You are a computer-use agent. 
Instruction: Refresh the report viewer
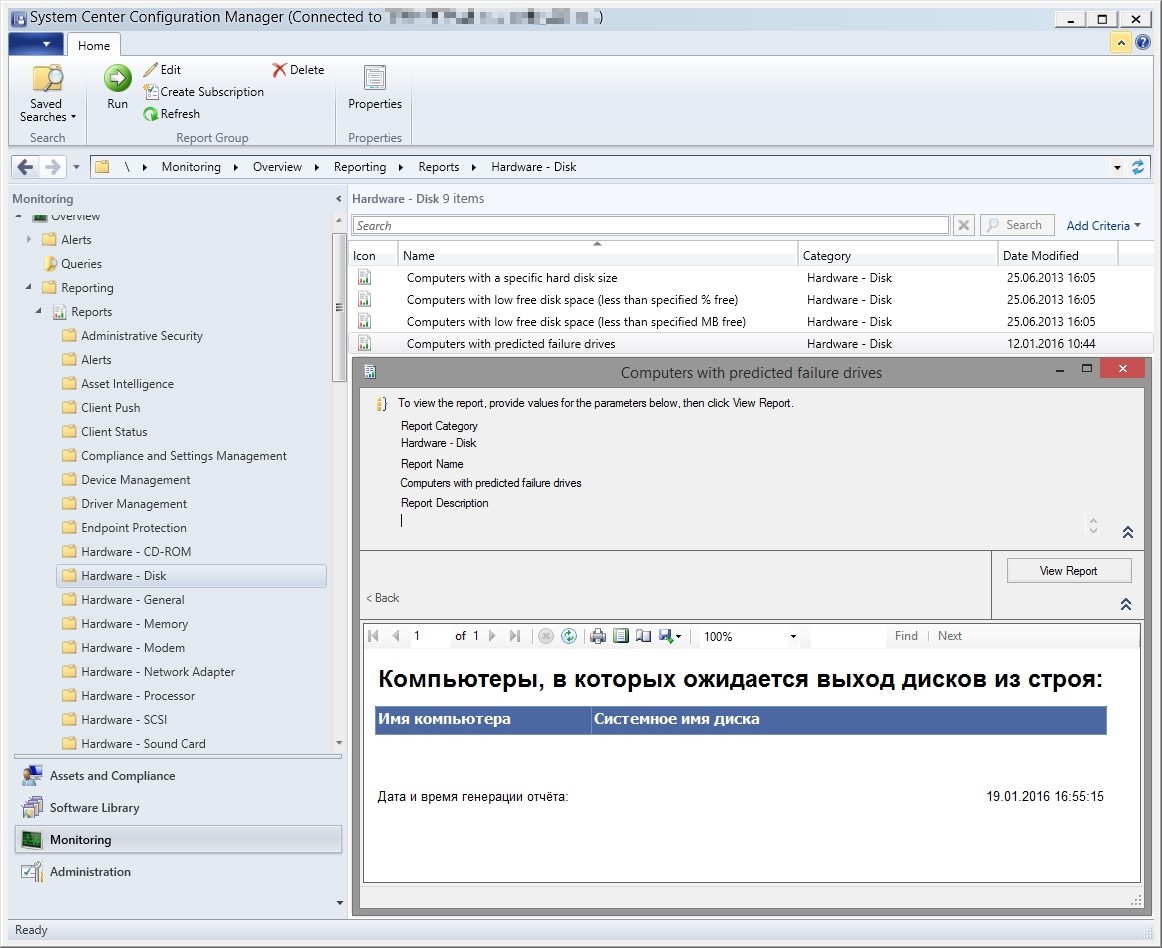click(x=569, y=636)
